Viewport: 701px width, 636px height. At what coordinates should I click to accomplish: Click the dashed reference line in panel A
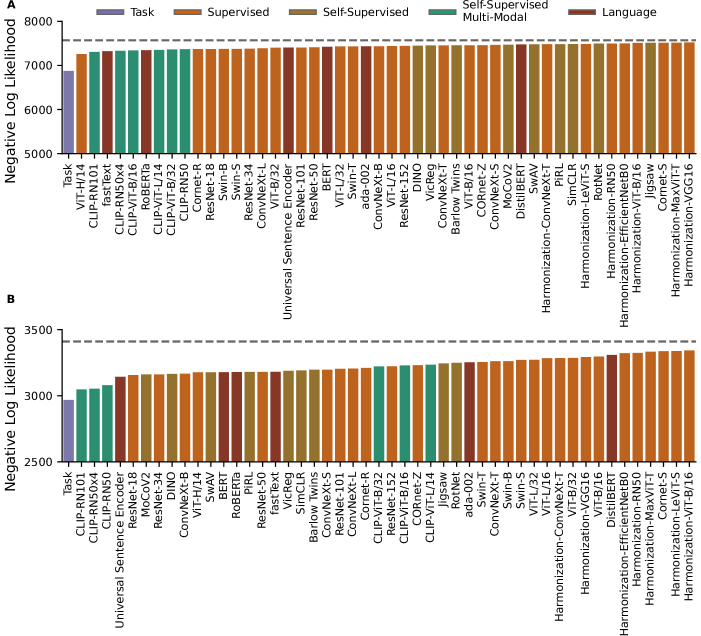point(379,41)
